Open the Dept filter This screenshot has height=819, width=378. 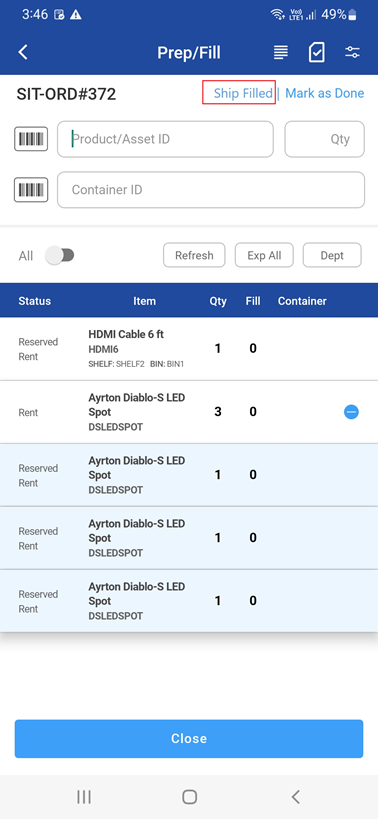pos(332,255)
